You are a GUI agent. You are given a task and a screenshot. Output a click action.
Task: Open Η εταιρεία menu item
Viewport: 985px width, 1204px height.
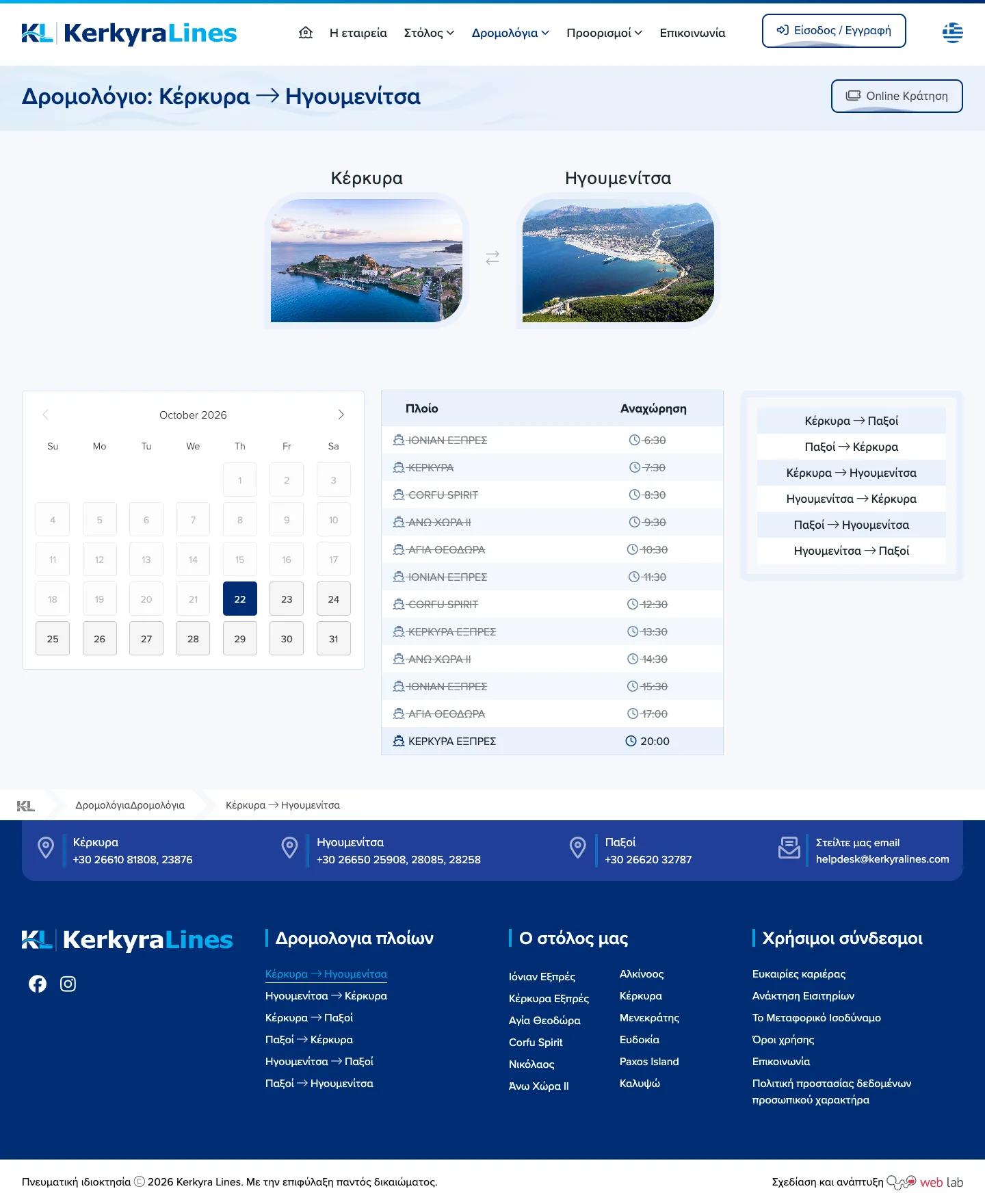coord(358,33)
